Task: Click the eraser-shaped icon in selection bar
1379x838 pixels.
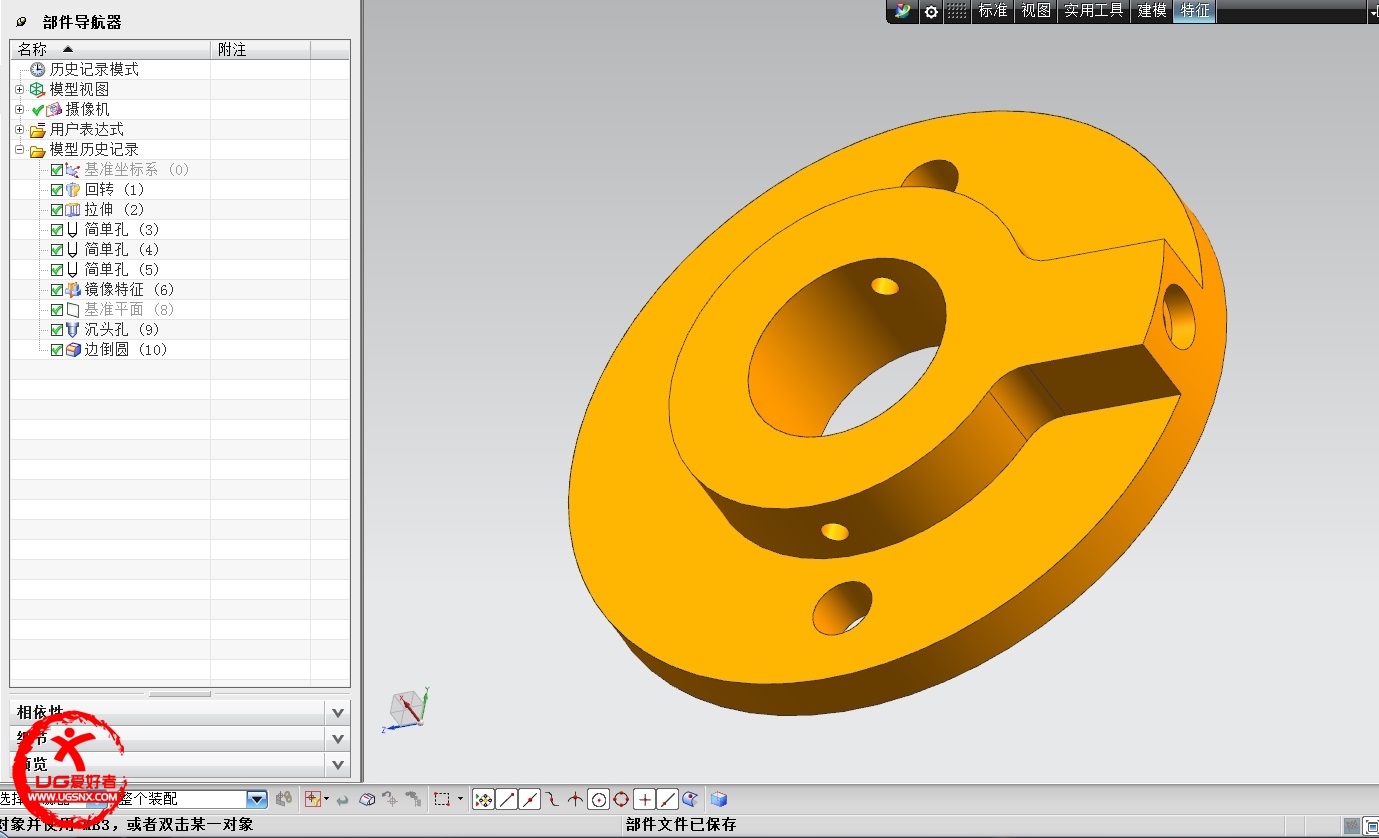Action: (367, 799)
